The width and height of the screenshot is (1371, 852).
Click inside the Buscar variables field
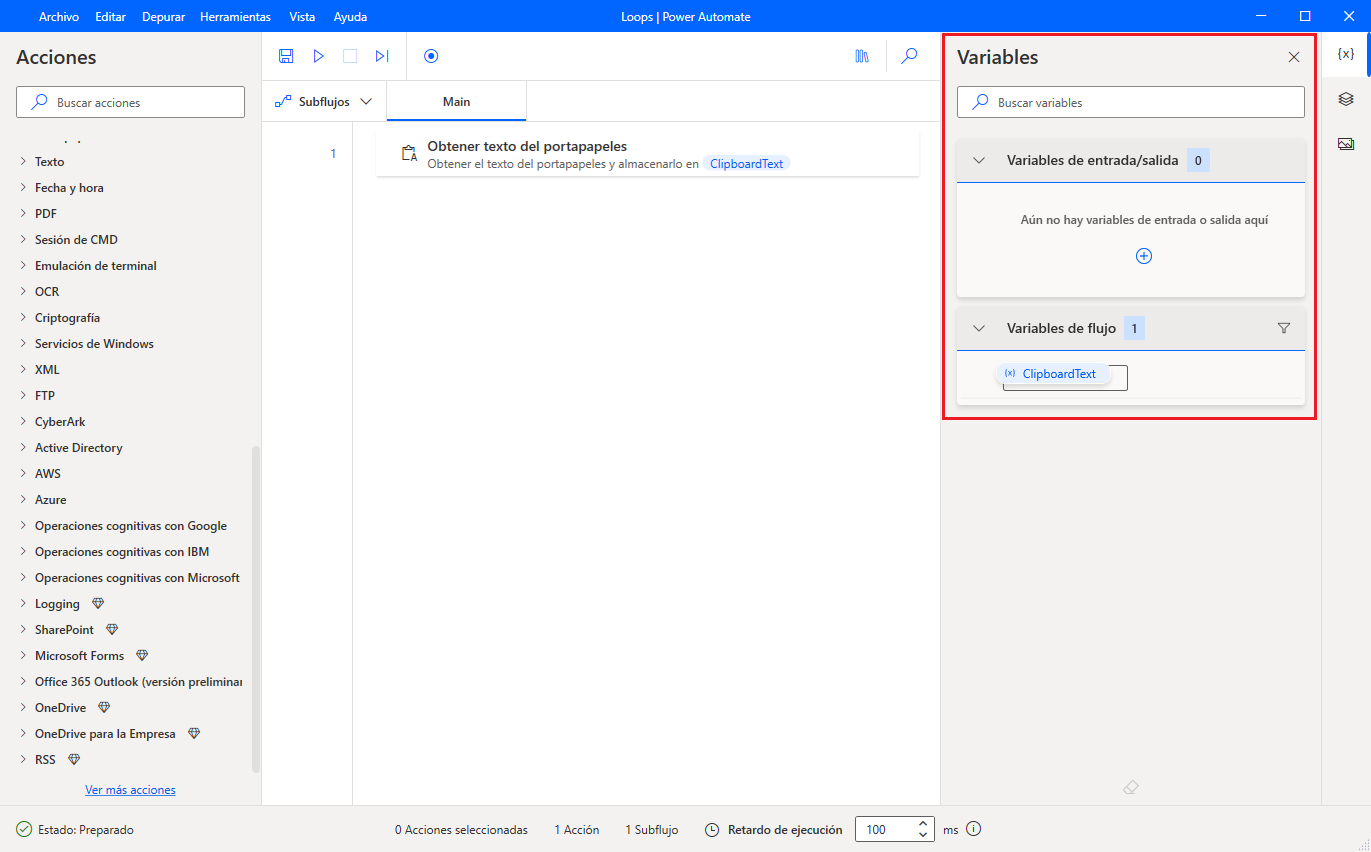[x=1130, y=101]
